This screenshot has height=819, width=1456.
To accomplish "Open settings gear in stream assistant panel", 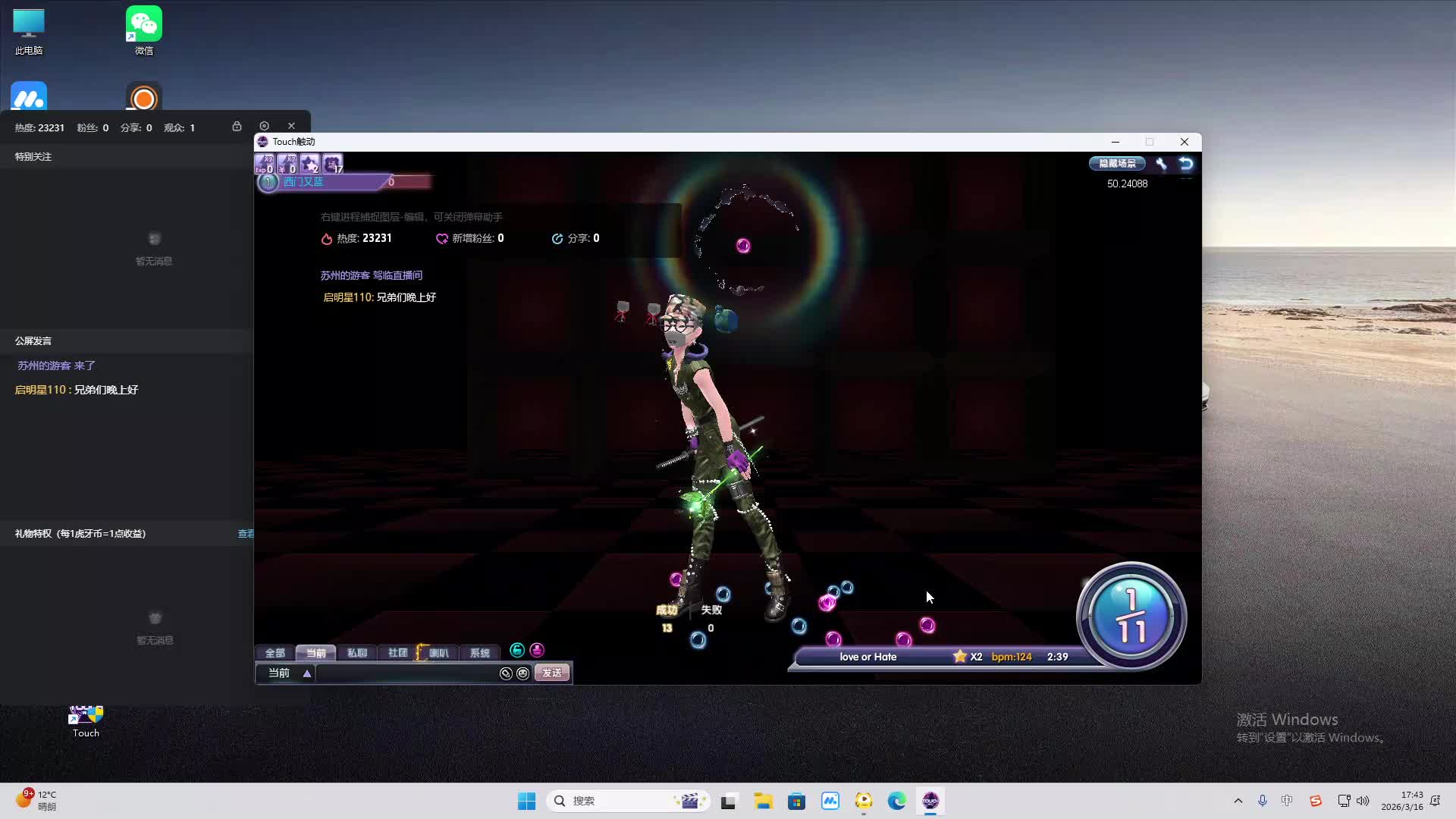I will tap(264, 126).
